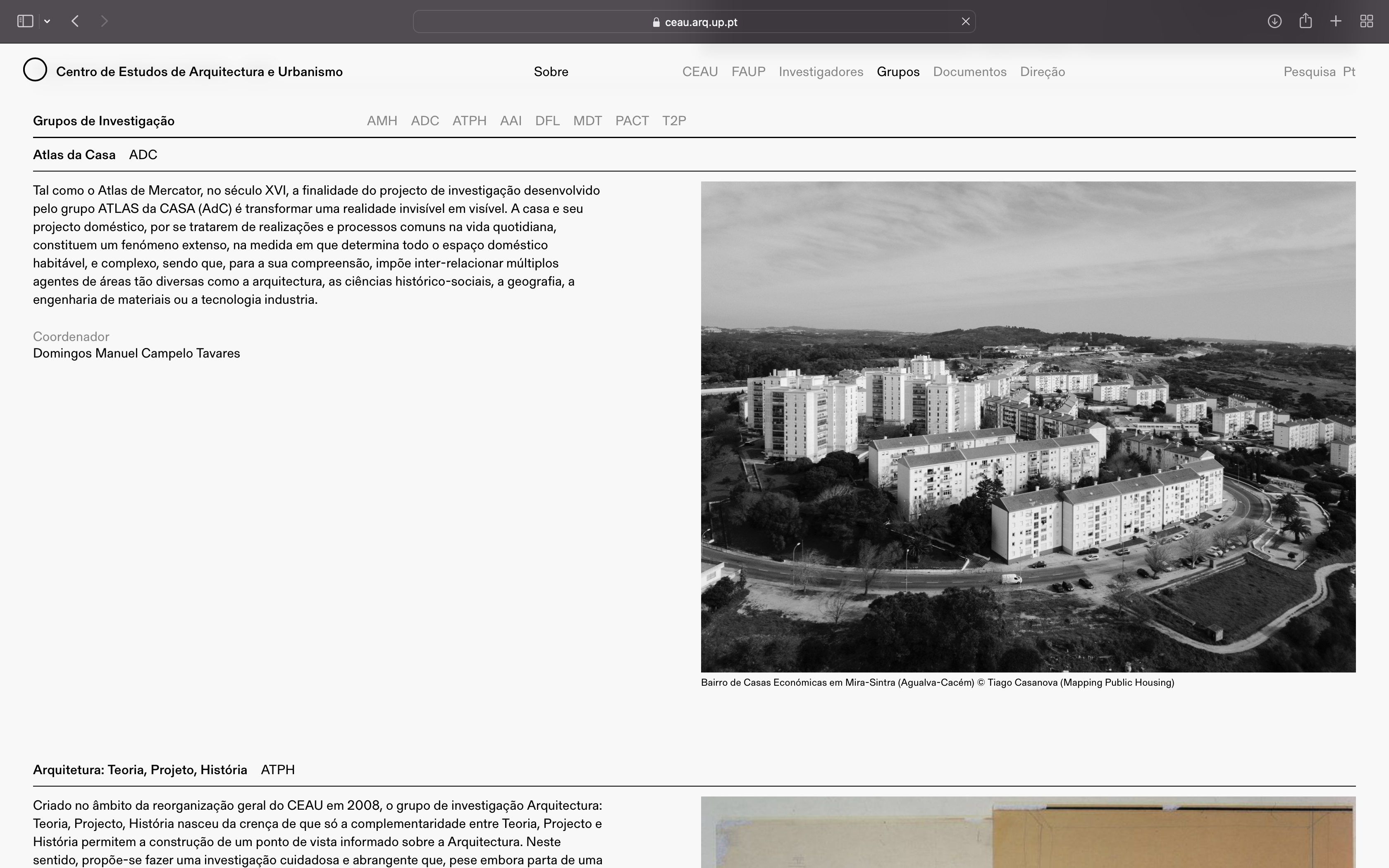Open the Investigadores menu item
The width and height of the screenshot is (1389, 868).
click(x=821, y=72)
